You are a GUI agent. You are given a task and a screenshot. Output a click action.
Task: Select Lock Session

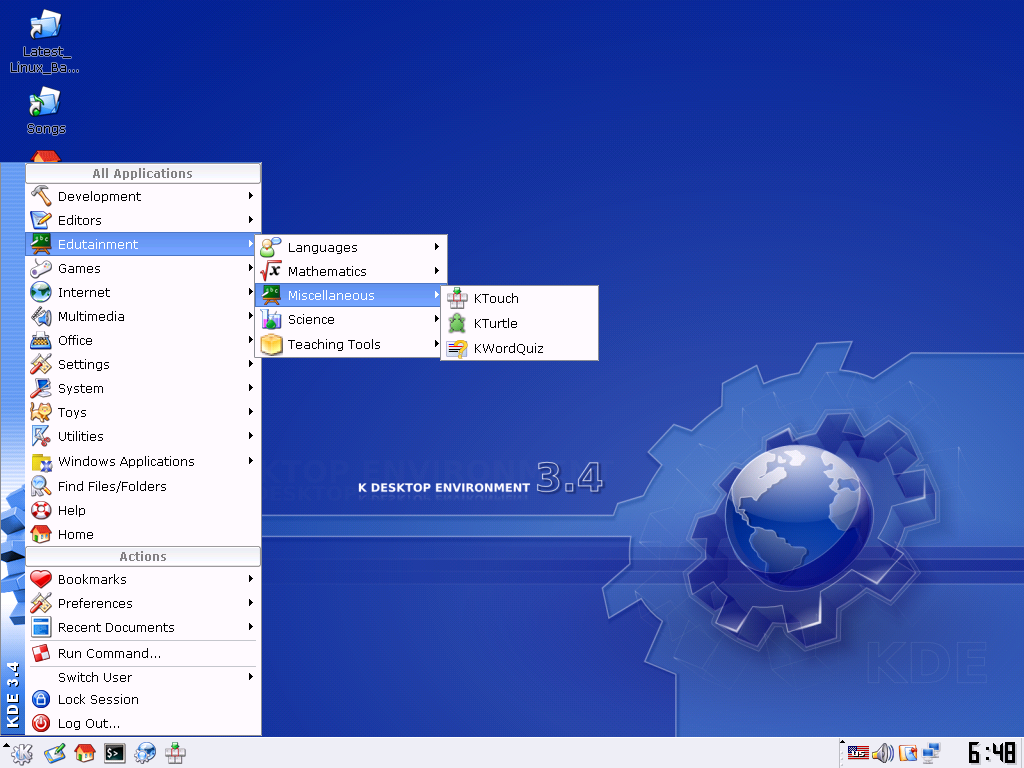pos(143,699)
